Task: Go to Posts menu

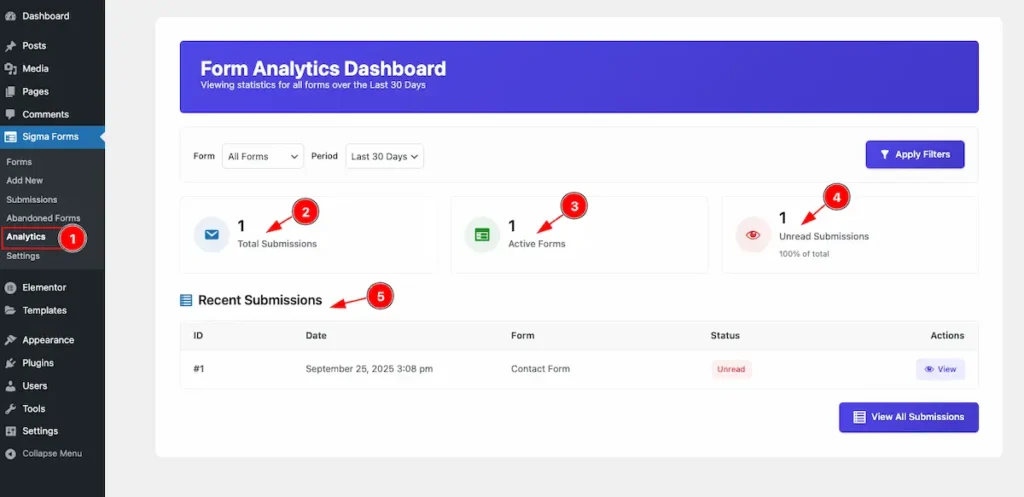Action: pos(34,46)
